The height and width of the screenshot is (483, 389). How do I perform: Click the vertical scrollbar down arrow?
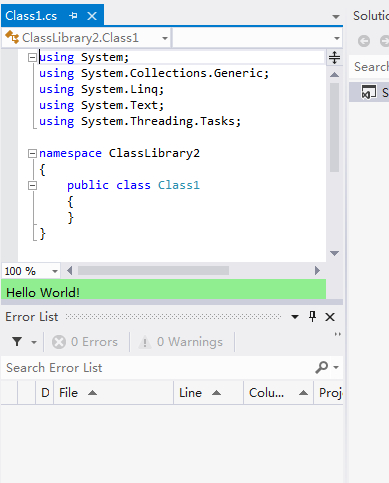(334, 253)
